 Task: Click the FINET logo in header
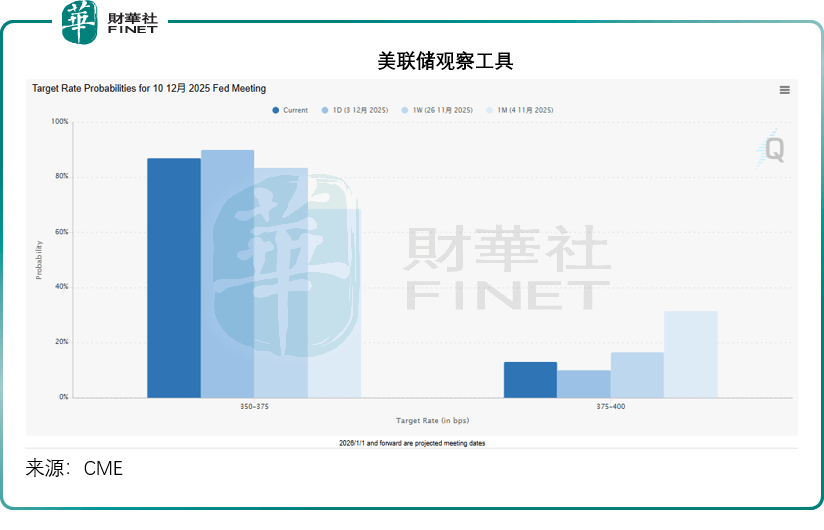(x=110, y=22)
